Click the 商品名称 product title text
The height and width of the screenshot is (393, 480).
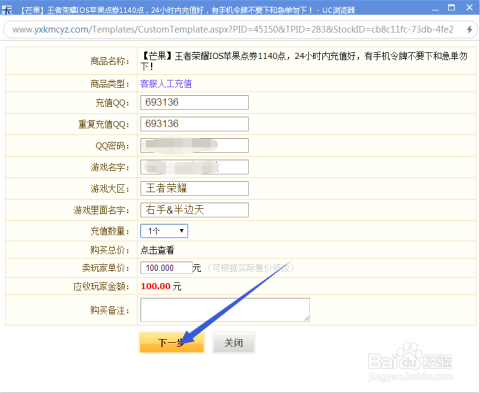click(304, 61)
